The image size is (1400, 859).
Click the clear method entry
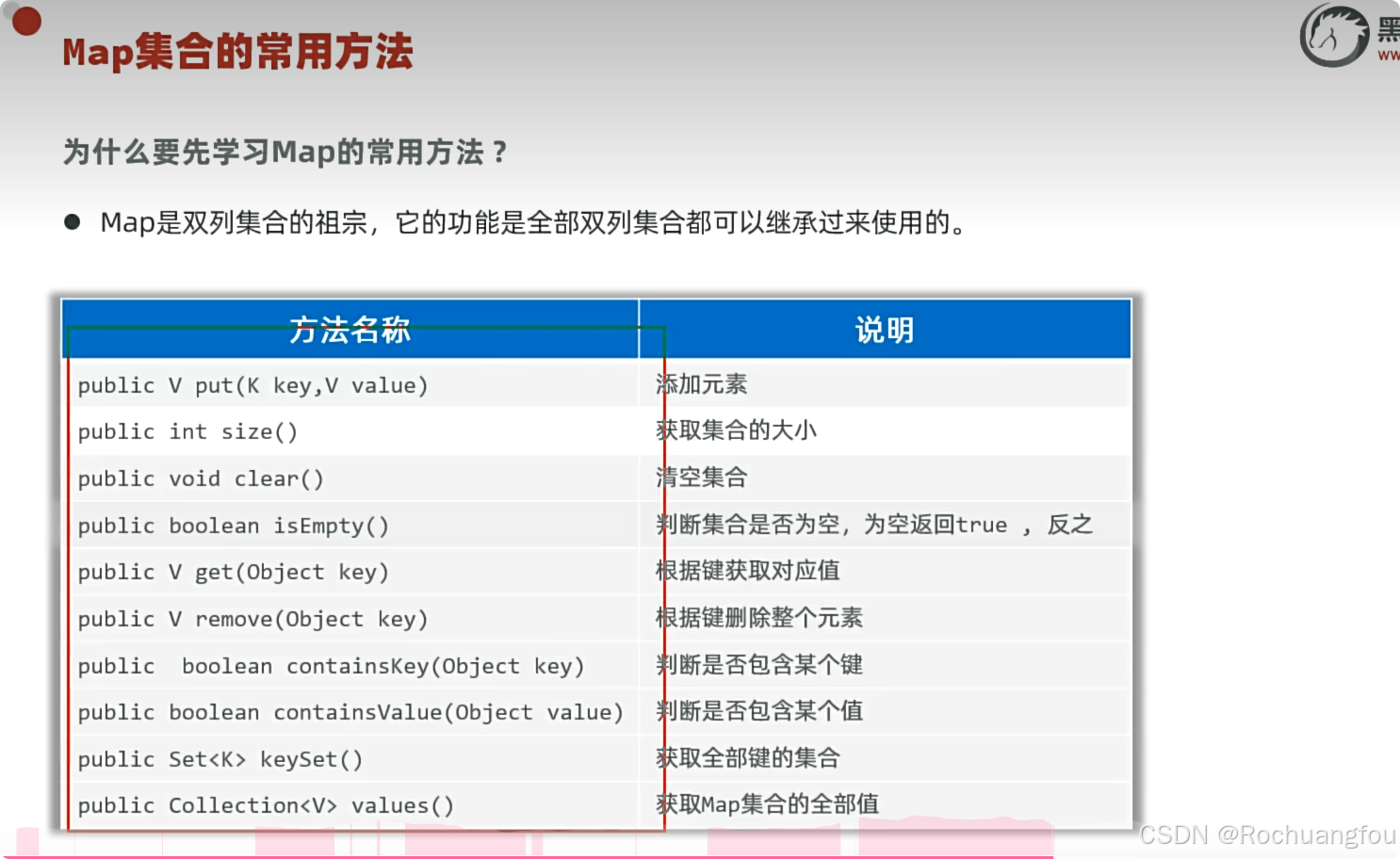200,478
